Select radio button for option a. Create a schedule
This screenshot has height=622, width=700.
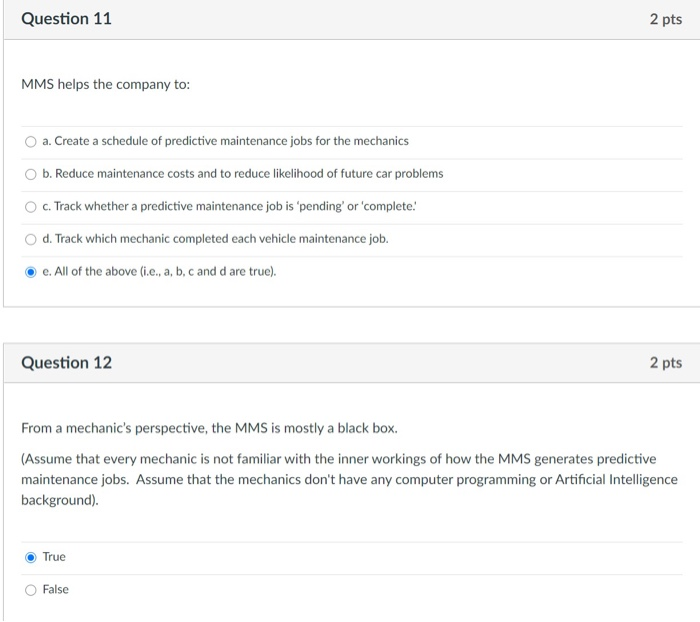click(x=30, y=142)
